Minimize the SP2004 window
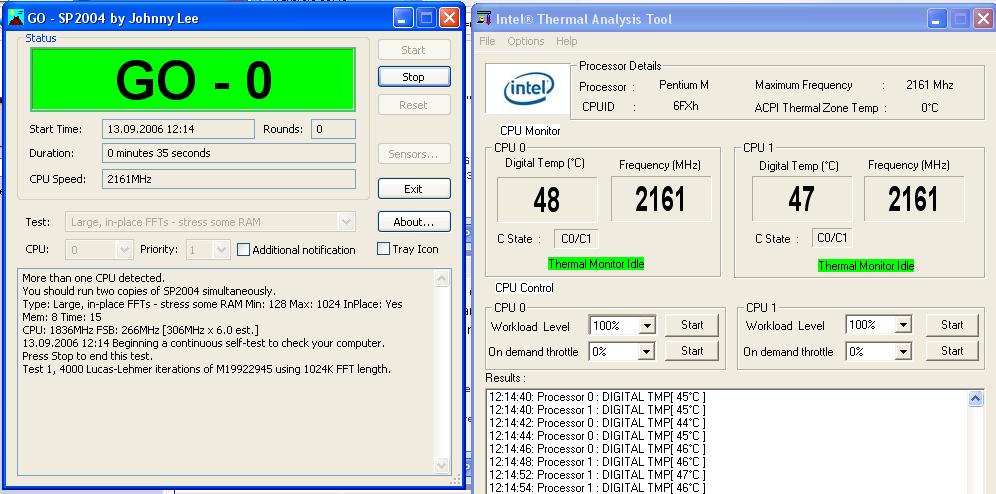996x494 pixels. click(403, 18)
